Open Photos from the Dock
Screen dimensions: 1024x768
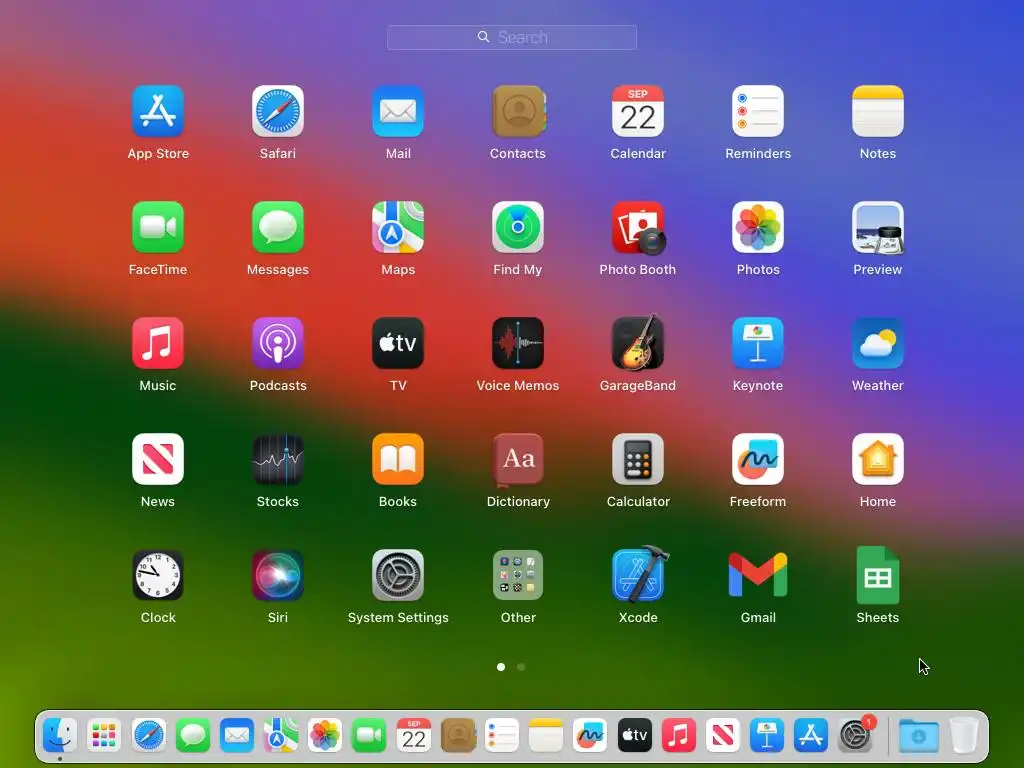click(x=325, y=735)
